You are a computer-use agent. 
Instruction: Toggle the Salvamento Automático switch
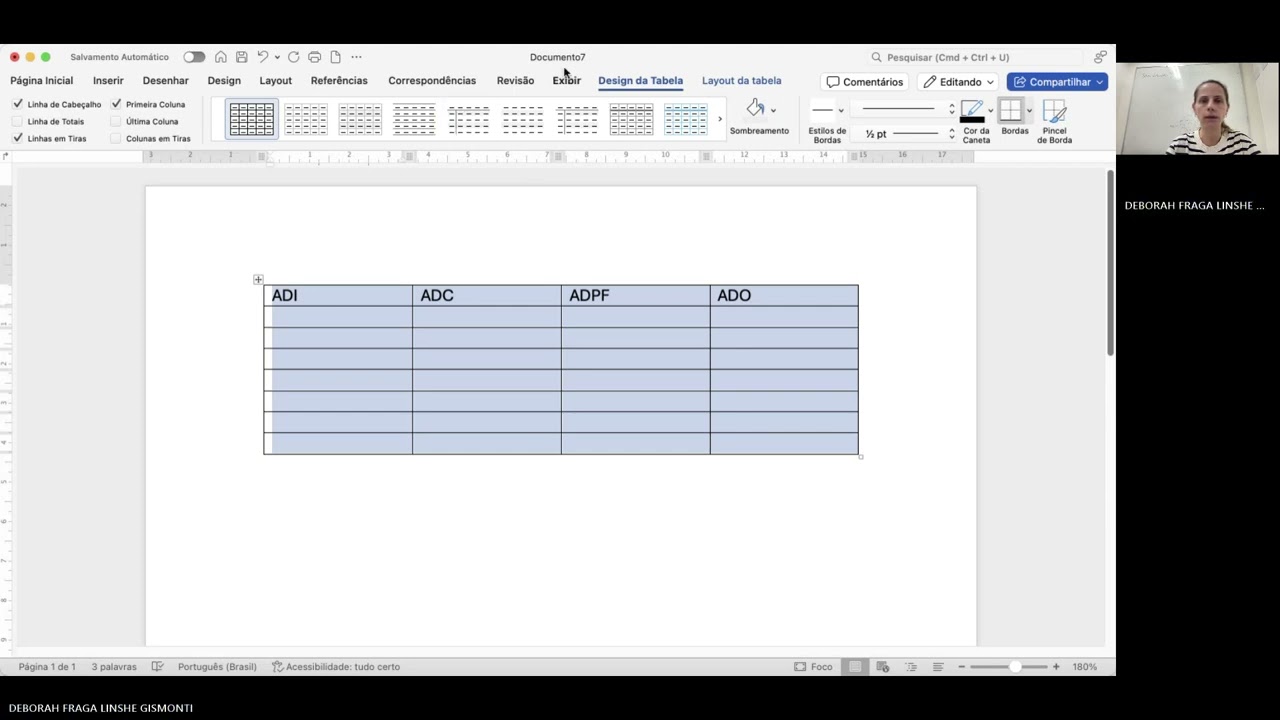coord(194,57)
